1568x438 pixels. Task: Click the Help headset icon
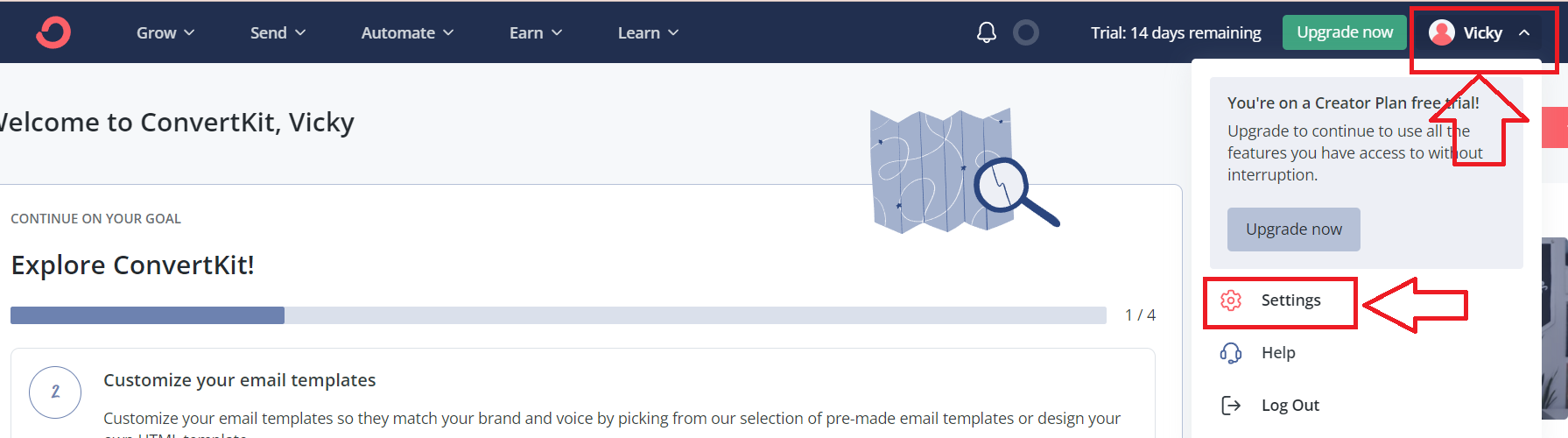(x=1231, y=353)
